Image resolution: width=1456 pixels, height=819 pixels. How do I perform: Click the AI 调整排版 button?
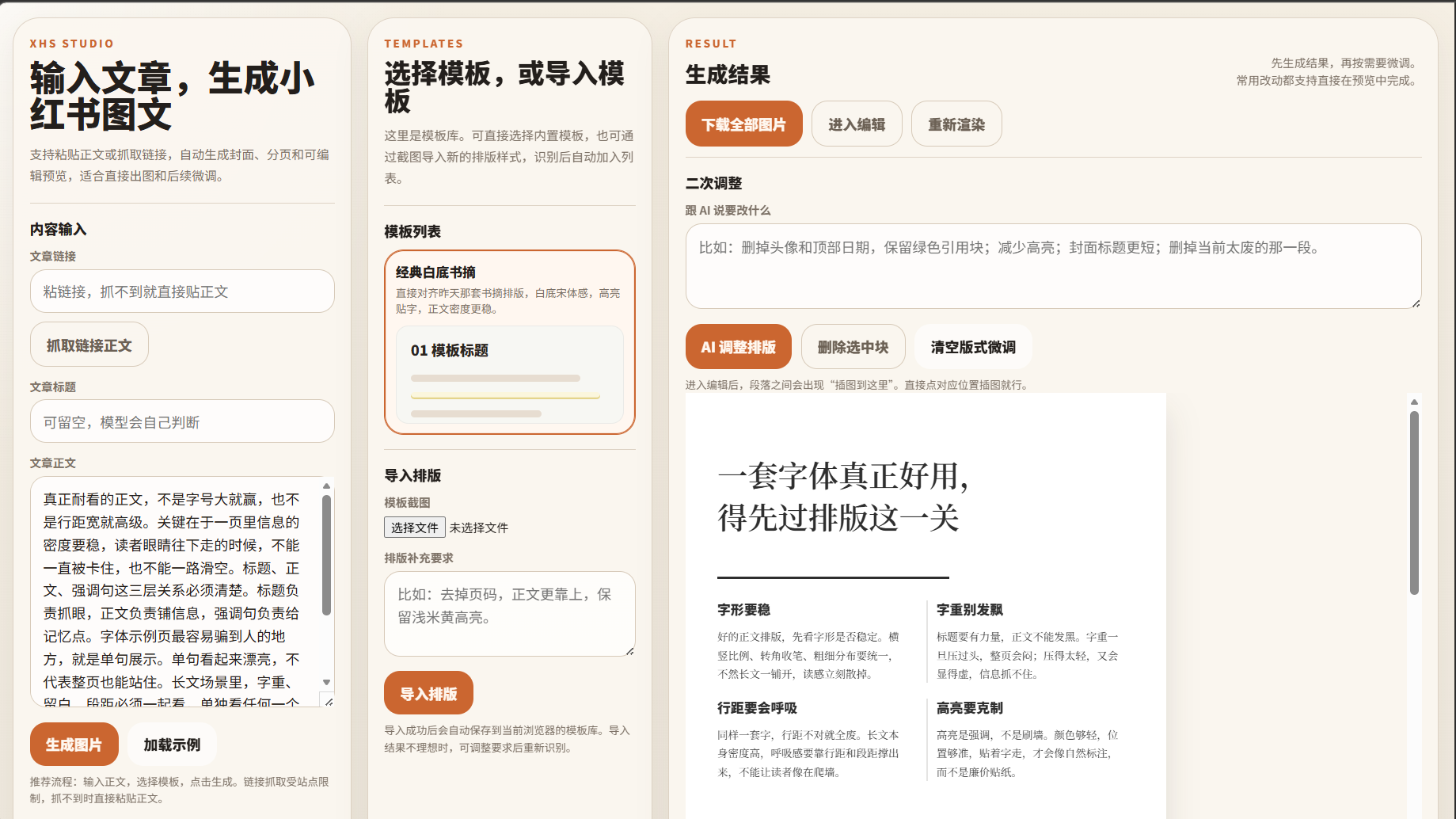pos(738,346)
